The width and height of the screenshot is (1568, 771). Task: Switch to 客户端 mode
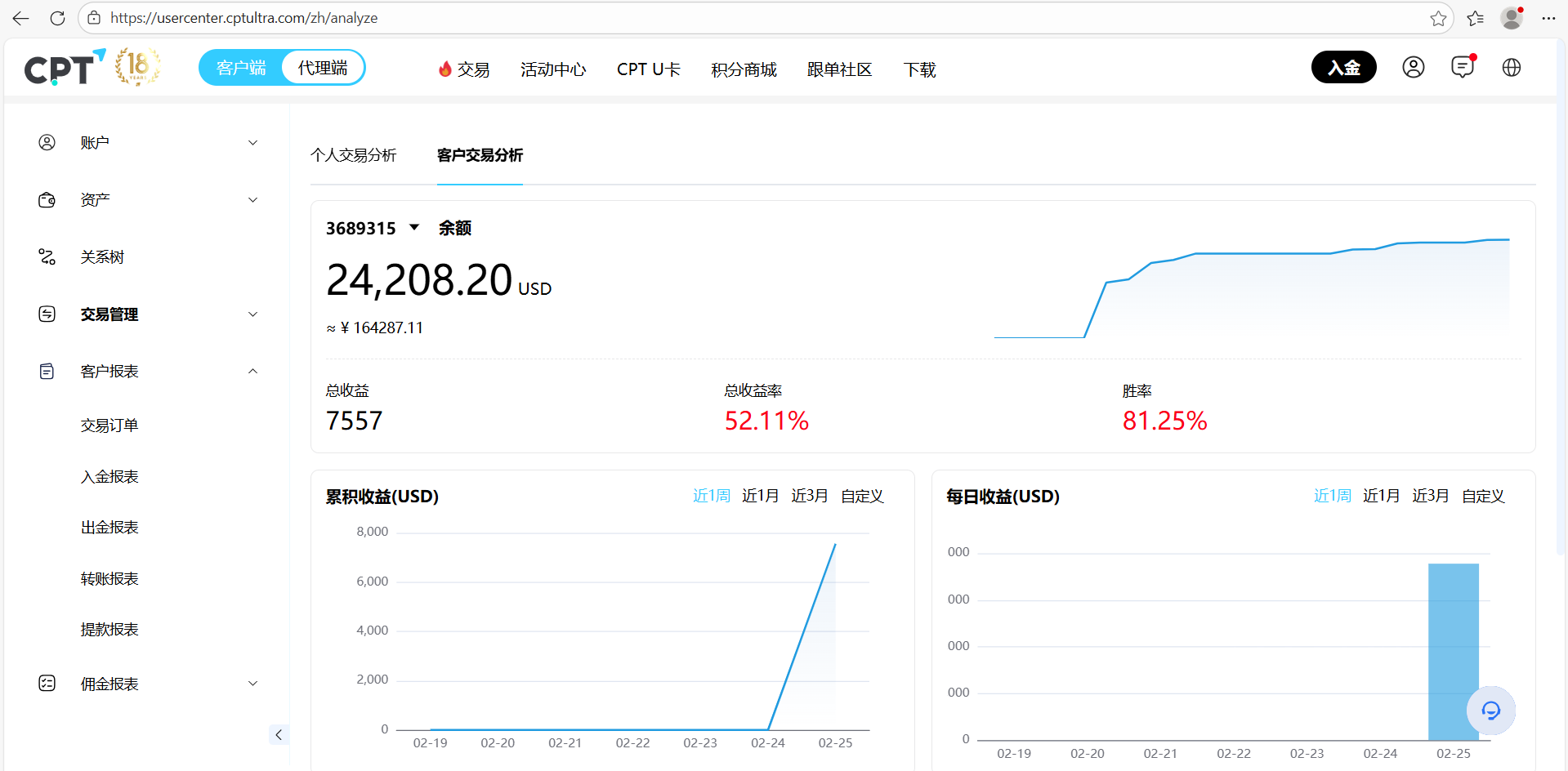[x=241, y=68]
